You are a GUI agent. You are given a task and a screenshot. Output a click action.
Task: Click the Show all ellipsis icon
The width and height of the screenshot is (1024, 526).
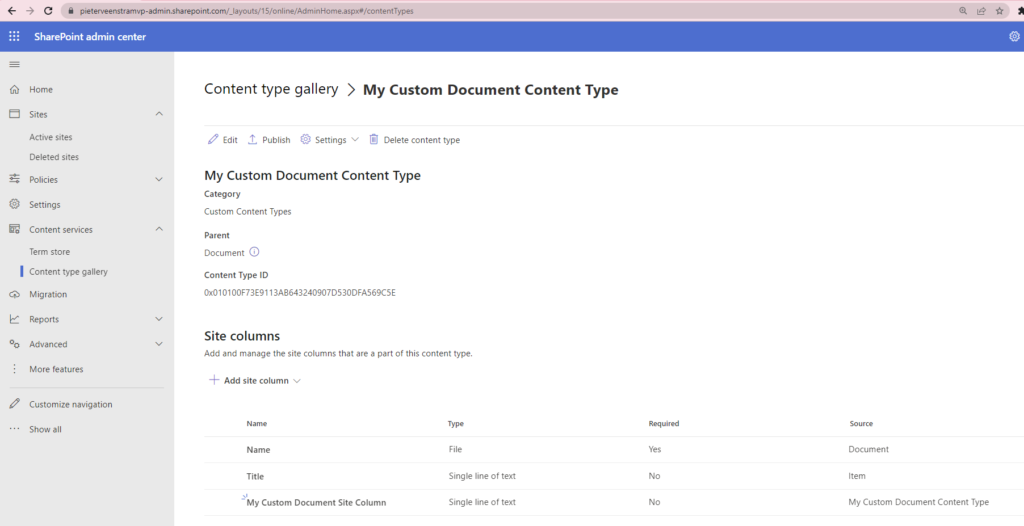tap(14, 429)
